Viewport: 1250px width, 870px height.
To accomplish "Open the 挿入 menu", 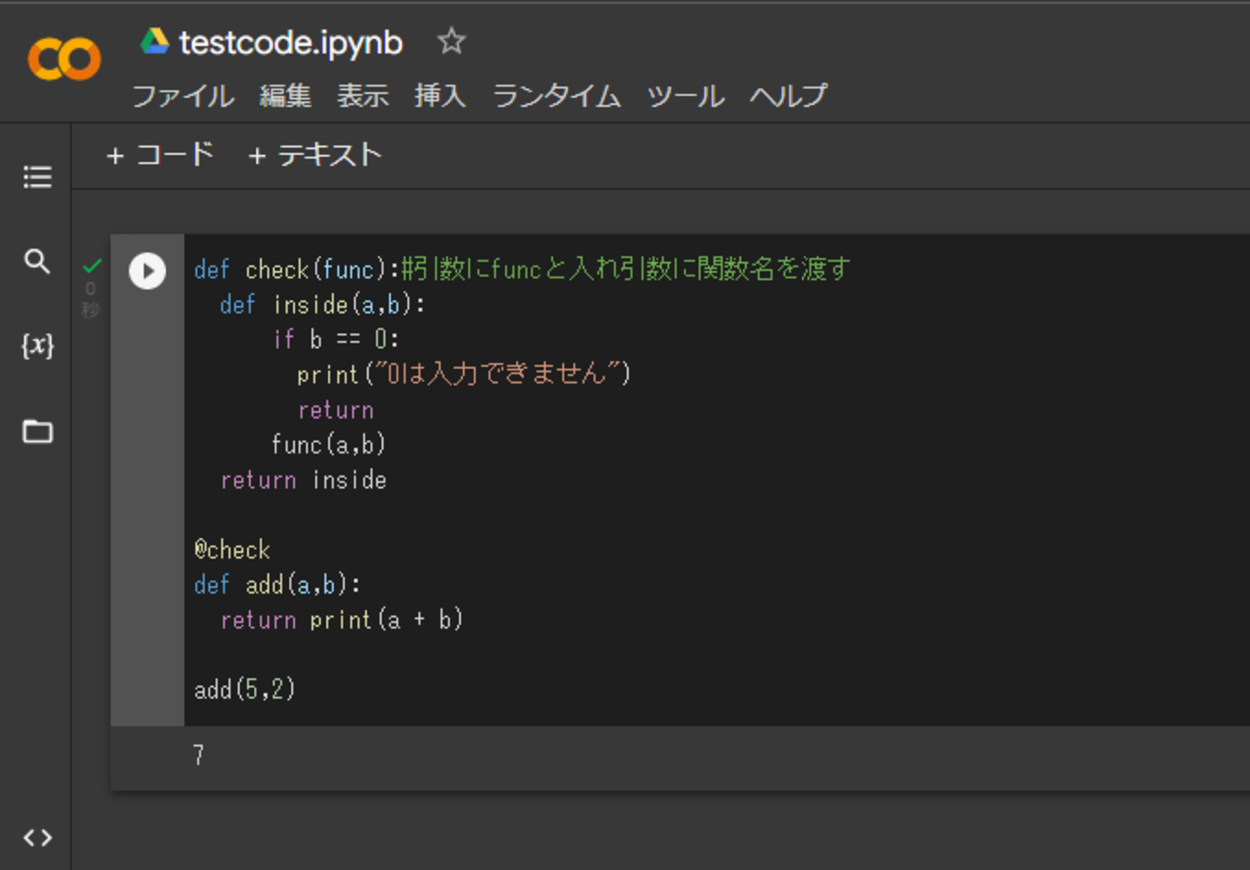I will pos(440,96).
